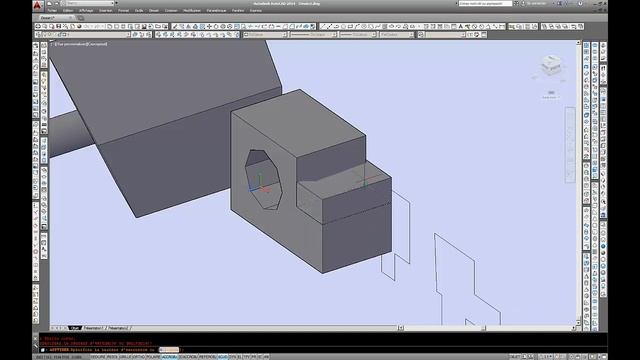Click the sign-in user icon in title bar
The width and height of the screenshot is (640, 360).
pyautogui.click(x=523, y=3)
